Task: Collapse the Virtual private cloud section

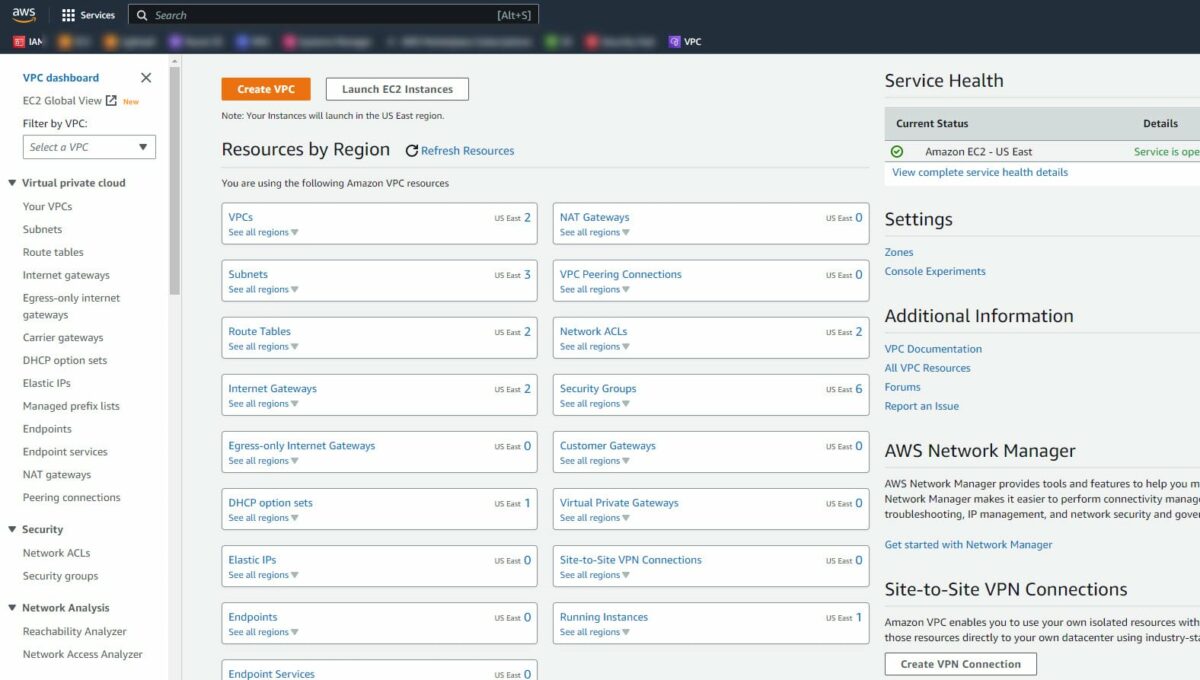Action: tap(10, 182)
